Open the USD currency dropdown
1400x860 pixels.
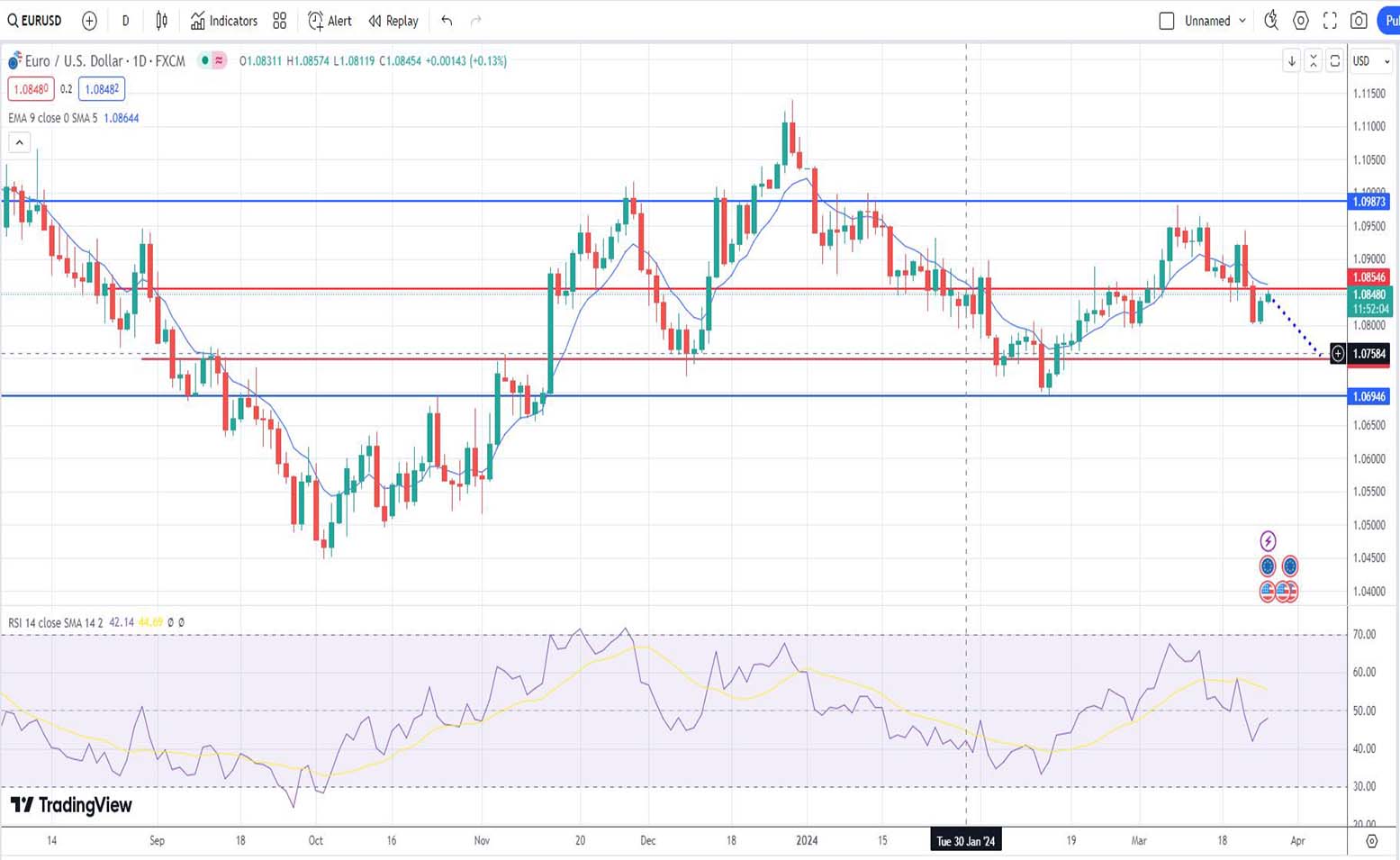click(x=1371, y=61)
